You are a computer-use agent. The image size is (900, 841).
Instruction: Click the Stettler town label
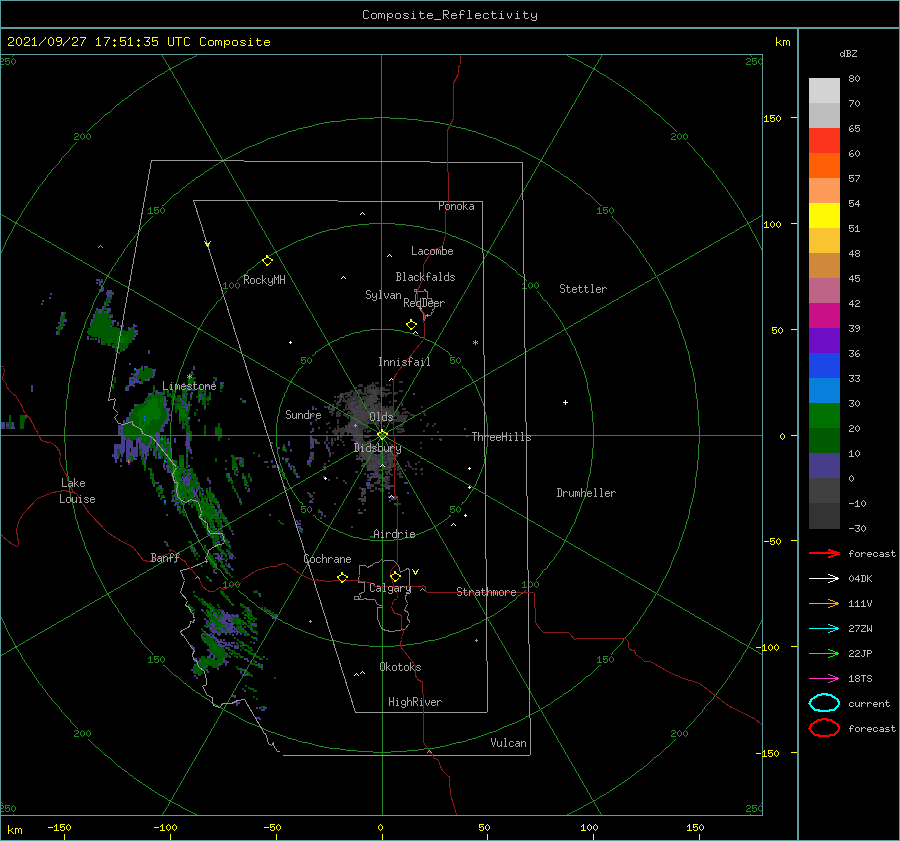coord(583,289)
